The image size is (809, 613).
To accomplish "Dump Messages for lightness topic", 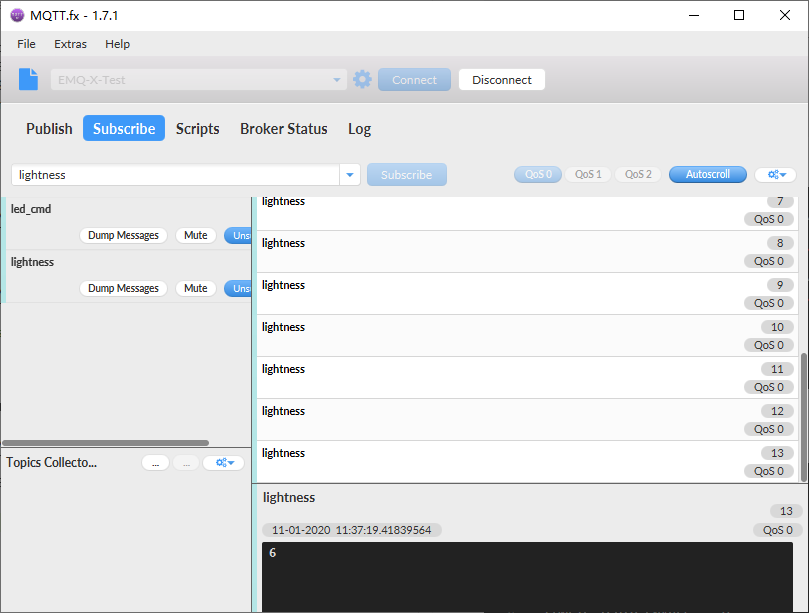I will pos(123,288).
